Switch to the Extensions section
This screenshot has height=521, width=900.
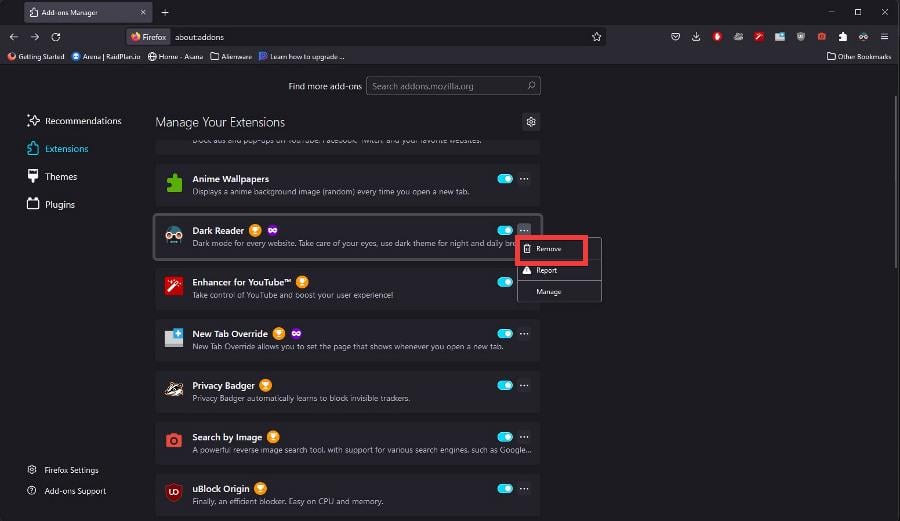pos(57,148)
